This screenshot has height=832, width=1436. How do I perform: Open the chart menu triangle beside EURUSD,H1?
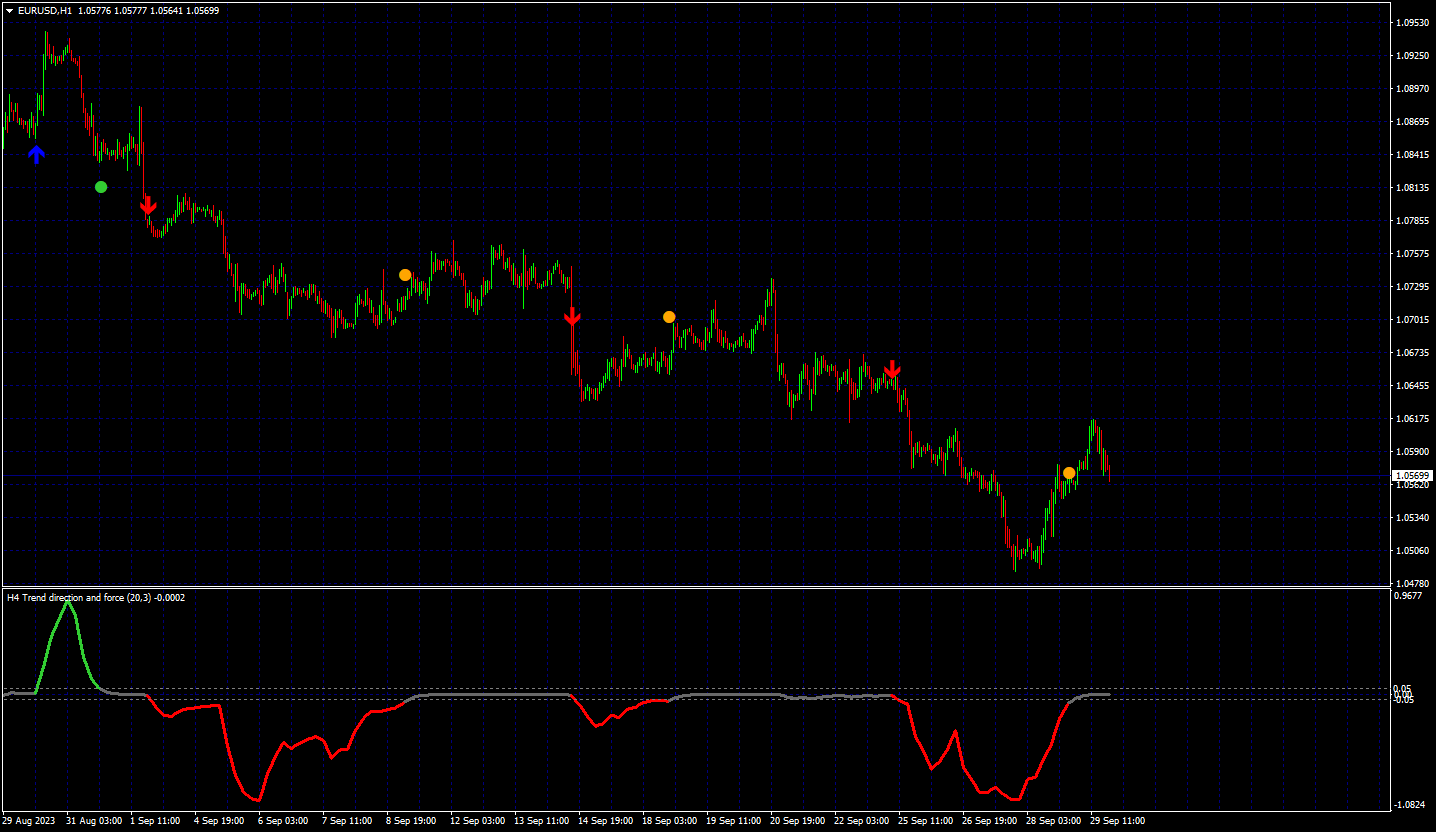(x=9, y=10)
